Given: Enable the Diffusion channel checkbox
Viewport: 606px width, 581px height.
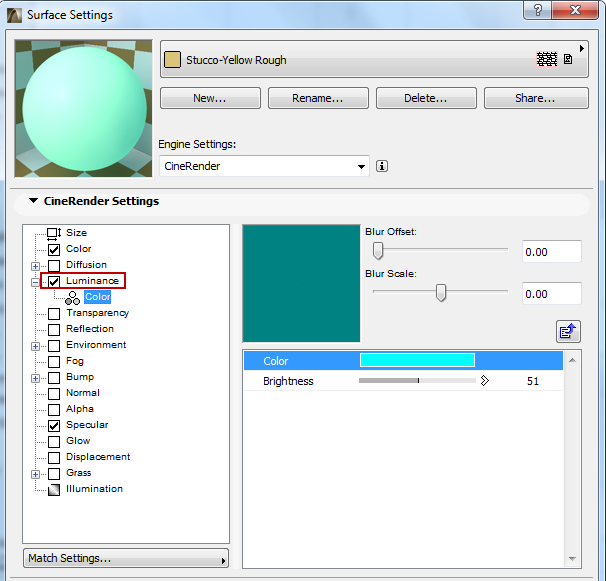Looking at the screenshot, I should click(54, 266).
